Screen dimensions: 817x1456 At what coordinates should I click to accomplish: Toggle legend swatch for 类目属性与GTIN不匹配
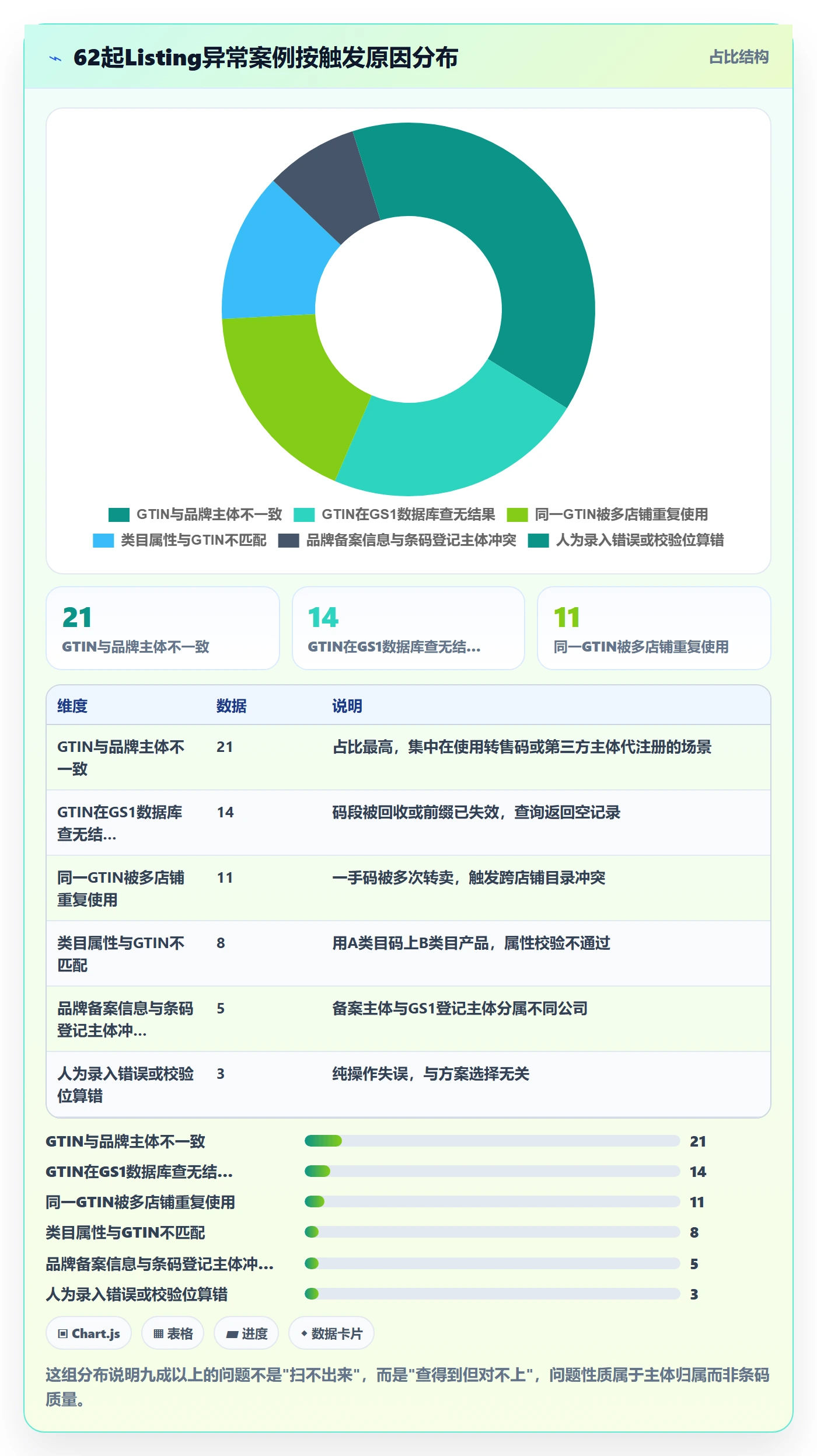click(x=103, y=541)
